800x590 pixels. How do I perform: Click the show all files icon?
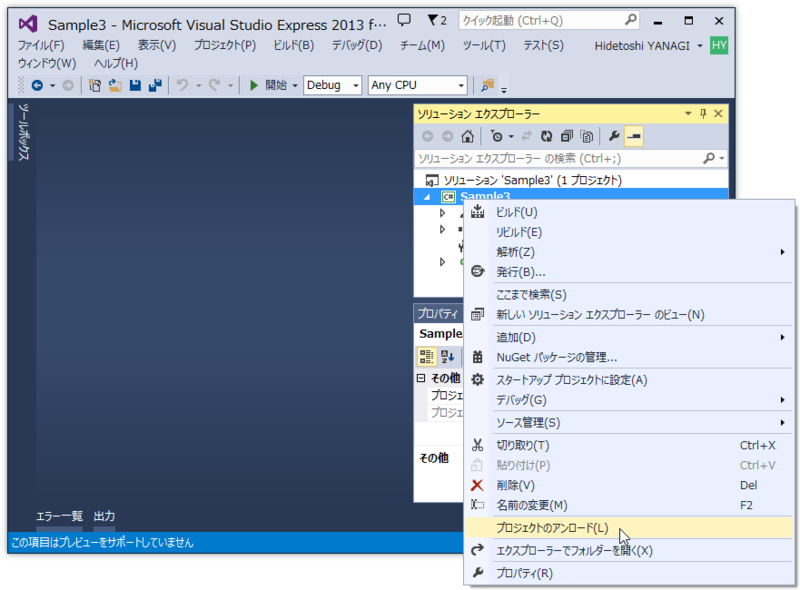point(587,136)
